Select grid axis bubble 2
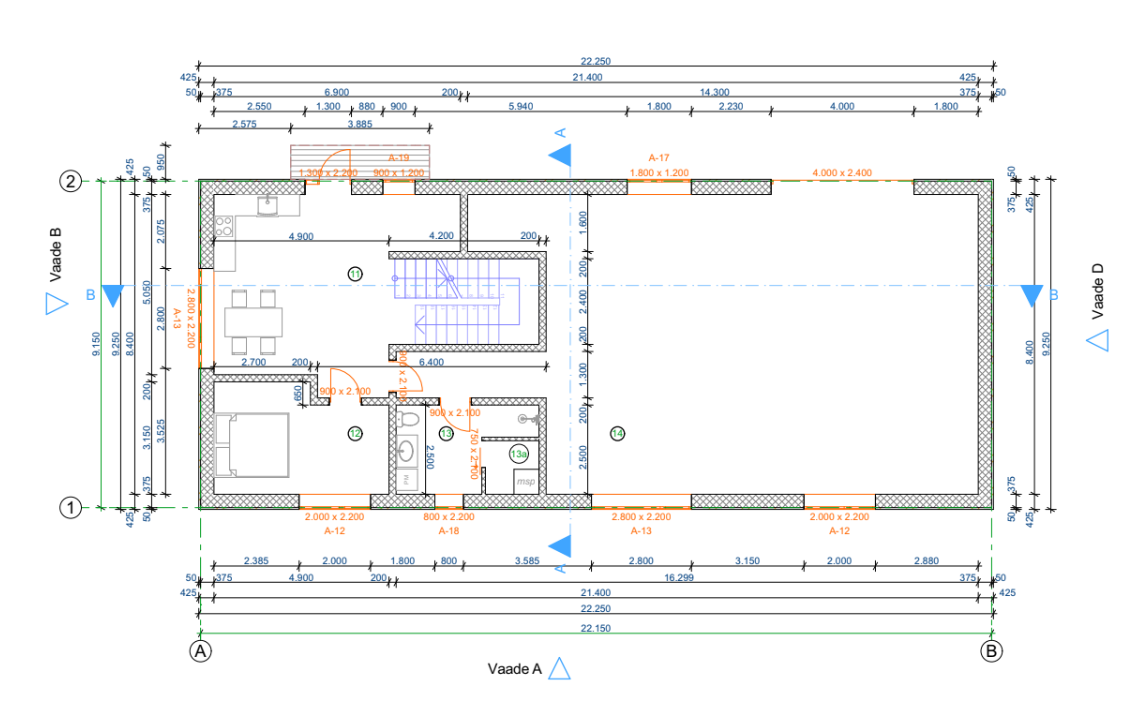1122x713 pixels. (x=71, y=181)
